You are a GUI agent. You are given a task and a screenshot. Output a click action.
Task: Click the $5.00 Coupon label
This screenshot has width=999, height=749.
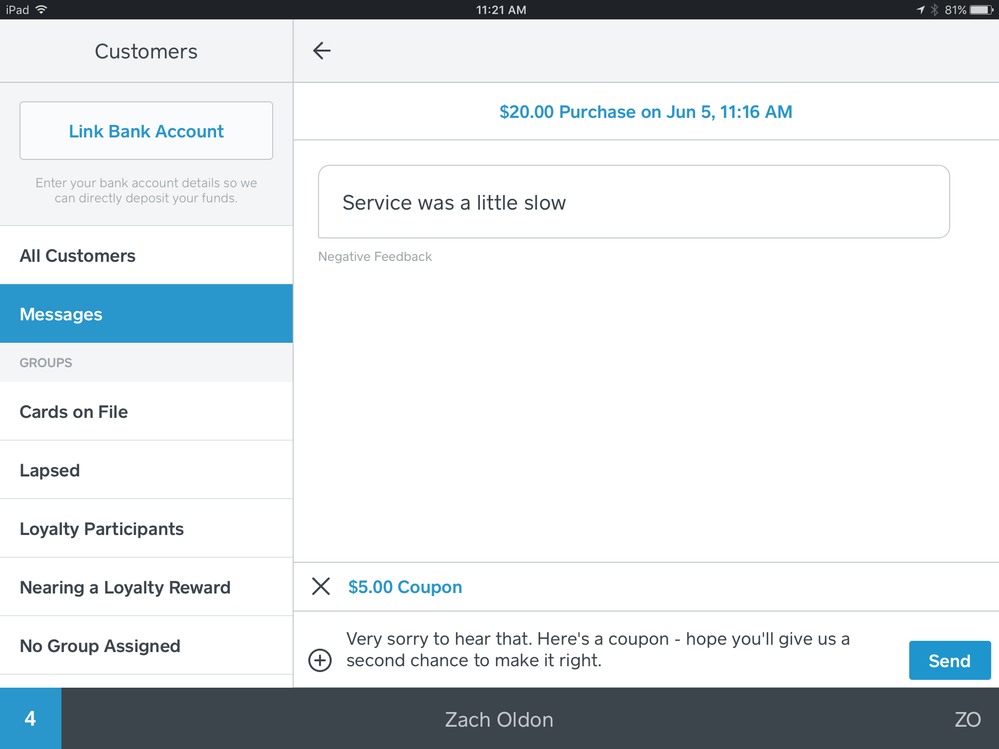[x=405, y=587]
